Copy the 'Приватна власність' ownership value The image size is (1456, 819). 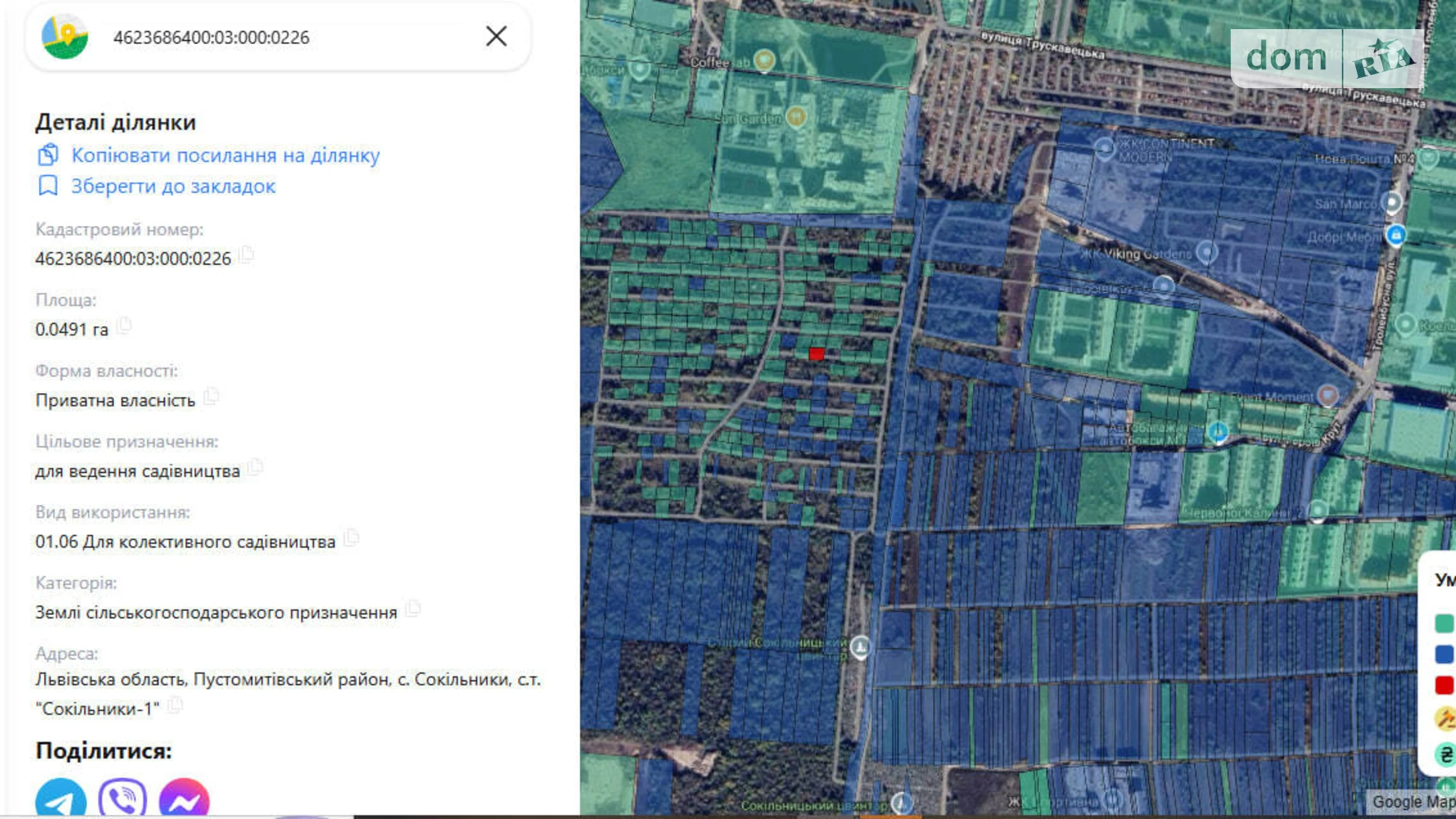coord(211,396)
